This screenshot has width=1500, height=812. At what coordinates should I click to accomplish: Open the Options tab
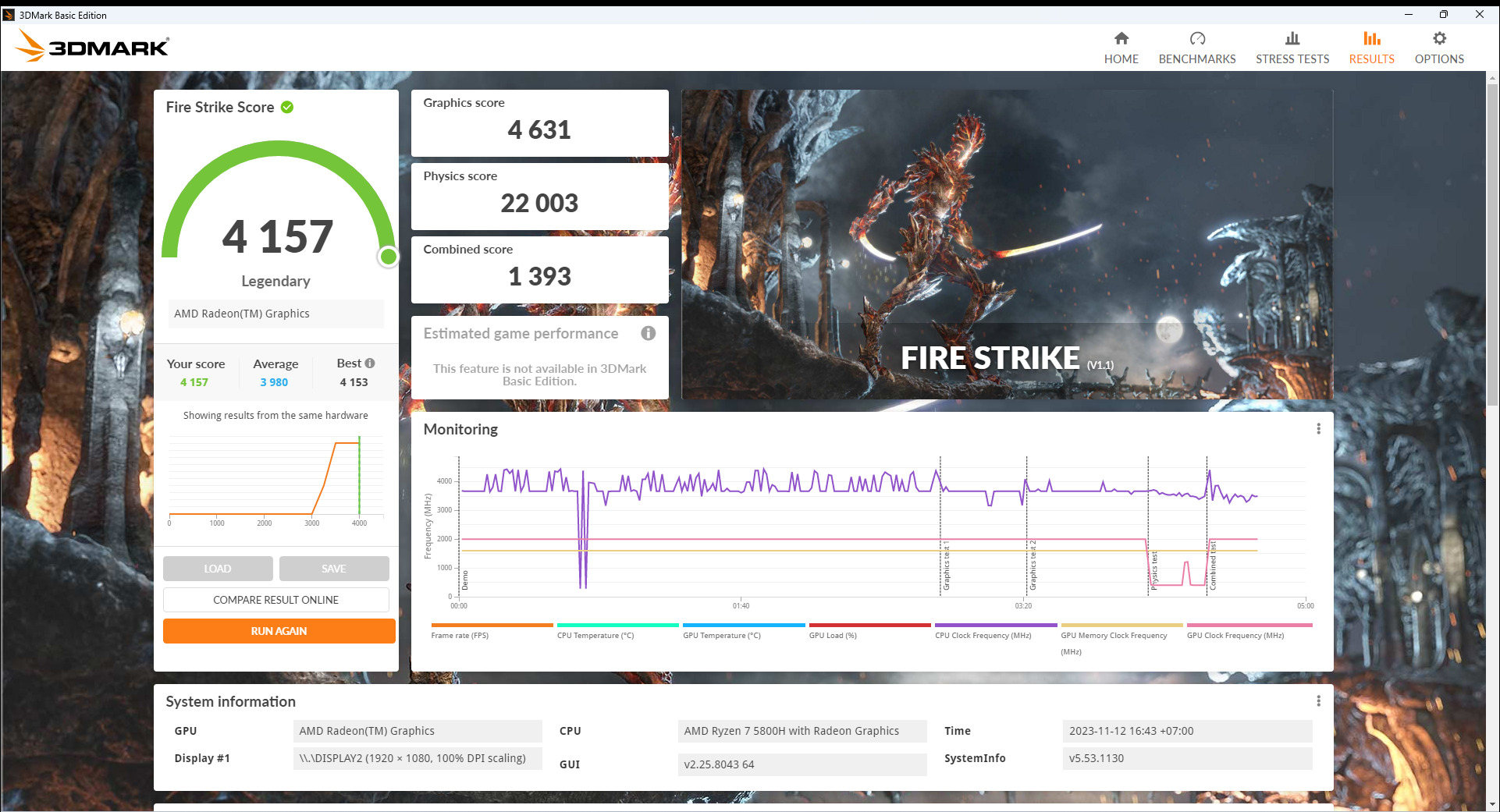point(1439,48)
